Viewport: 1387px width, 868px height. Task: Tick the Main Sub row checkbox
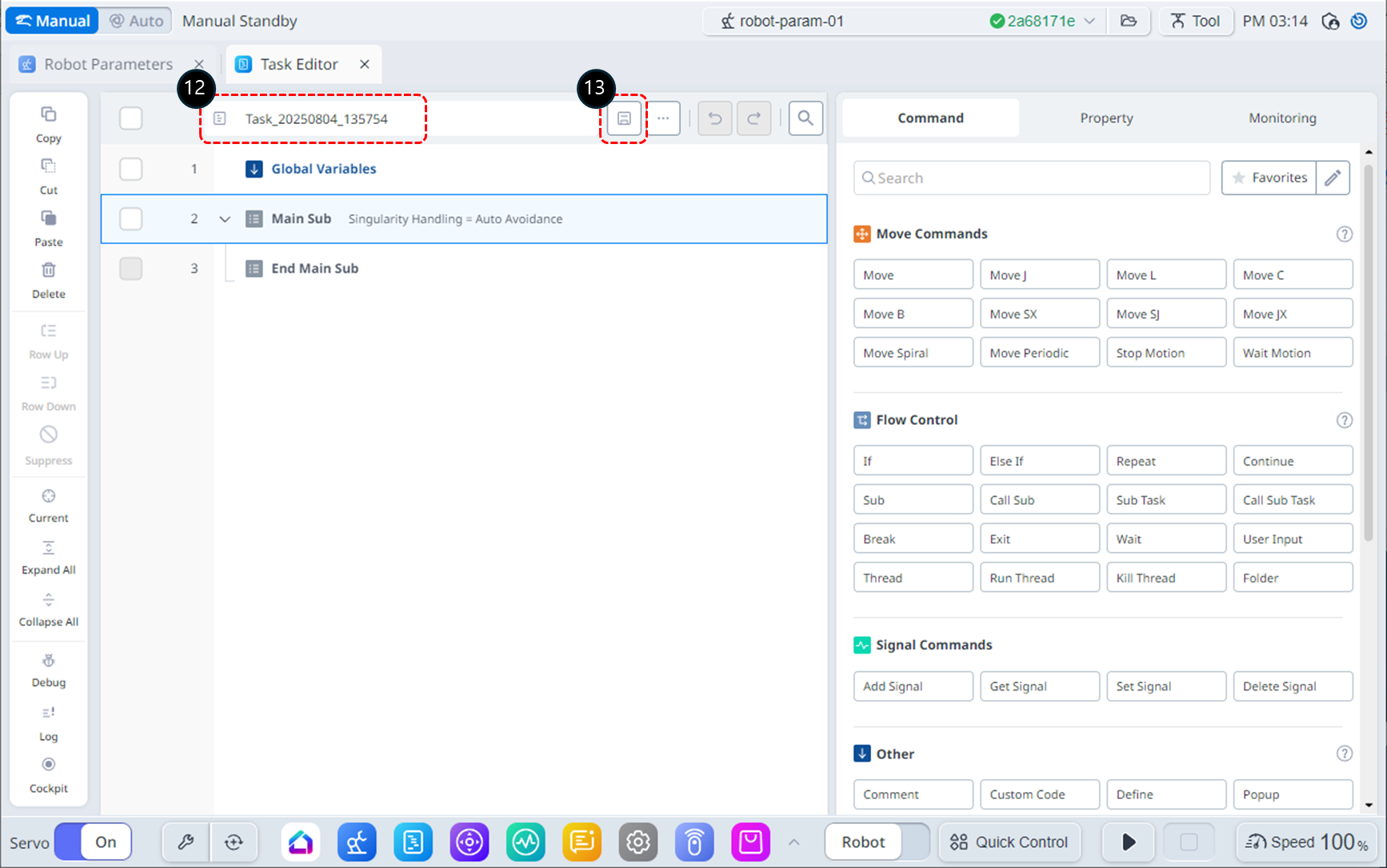pos(130,218)
